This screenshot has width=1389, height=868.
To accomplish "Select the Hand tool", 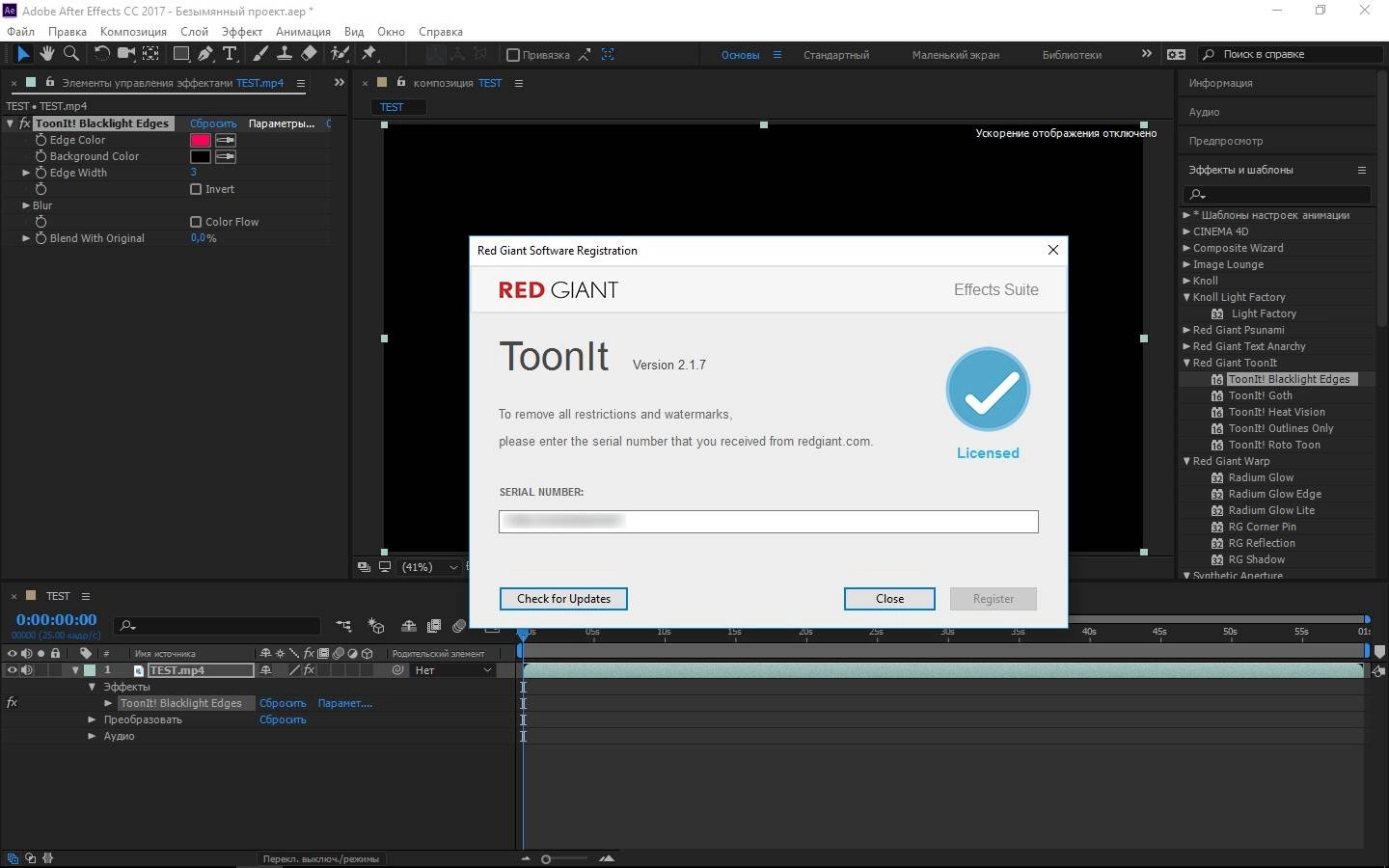I will pos(46,54).
